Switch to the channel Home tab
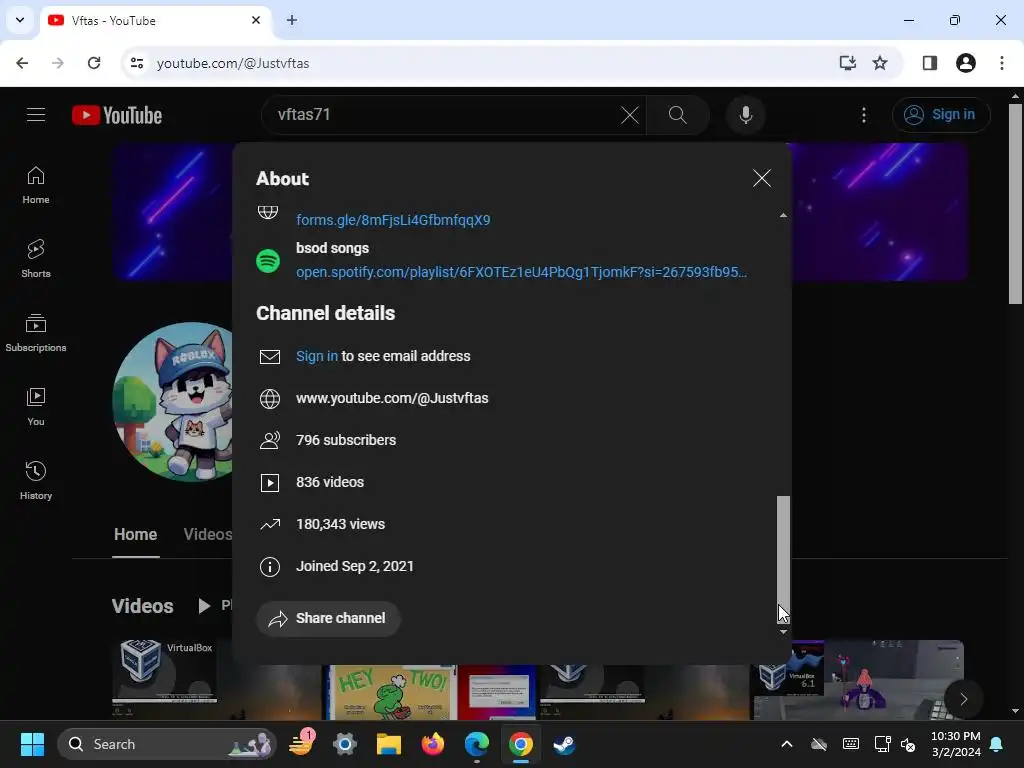 (136, 534)
